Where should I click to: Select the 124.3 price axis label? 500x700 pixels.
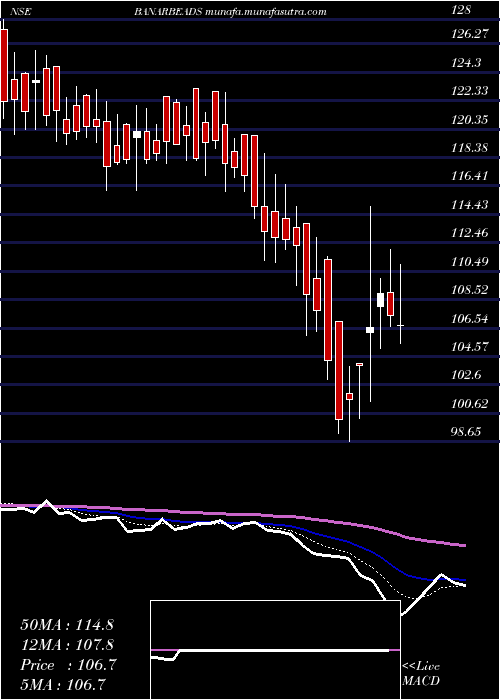point(466,62)
